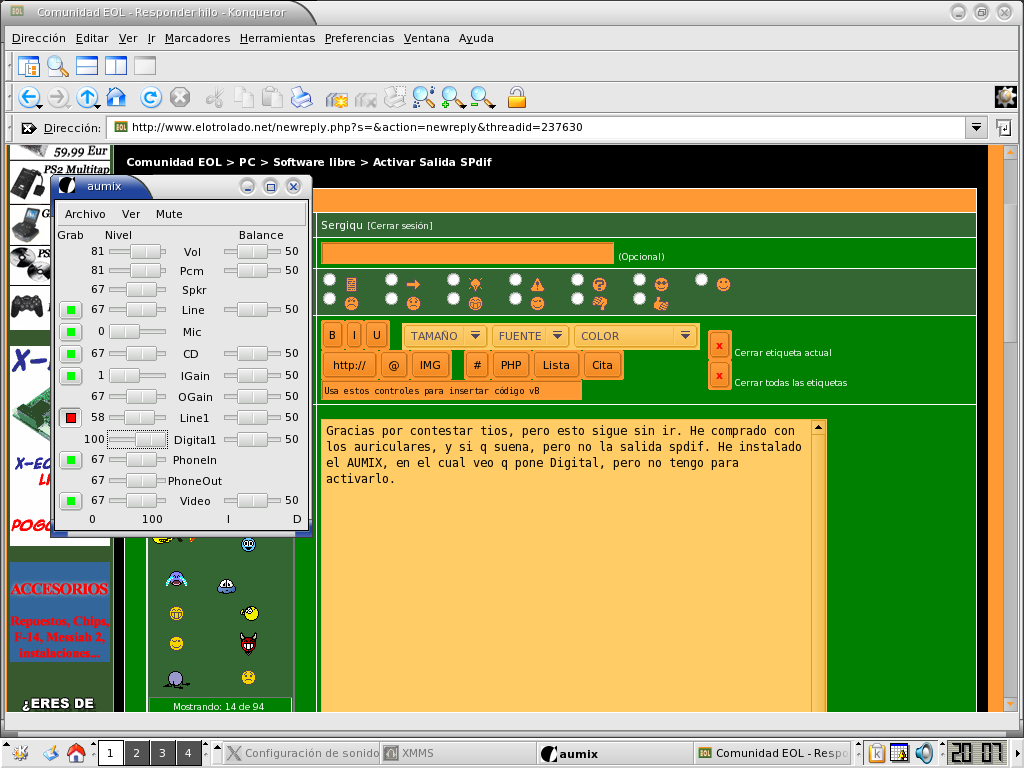Click the Cerrar sesión link
Screen dimensions: 1024x768
399,226
